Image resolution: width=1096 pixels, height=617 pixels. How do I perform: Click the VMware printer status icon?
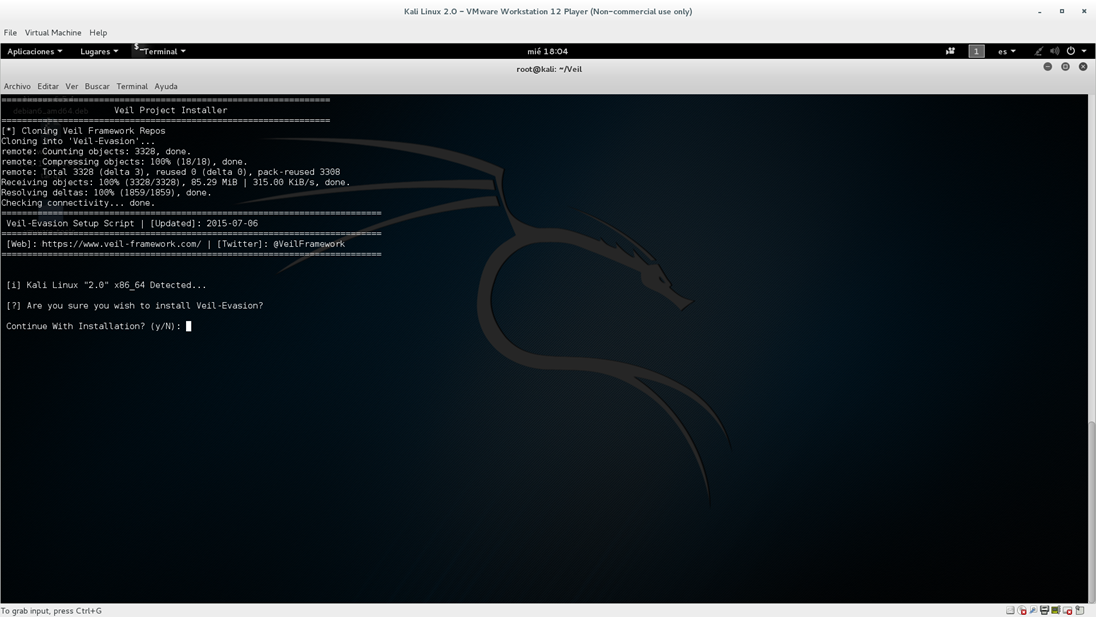[x=1044, y=610]
